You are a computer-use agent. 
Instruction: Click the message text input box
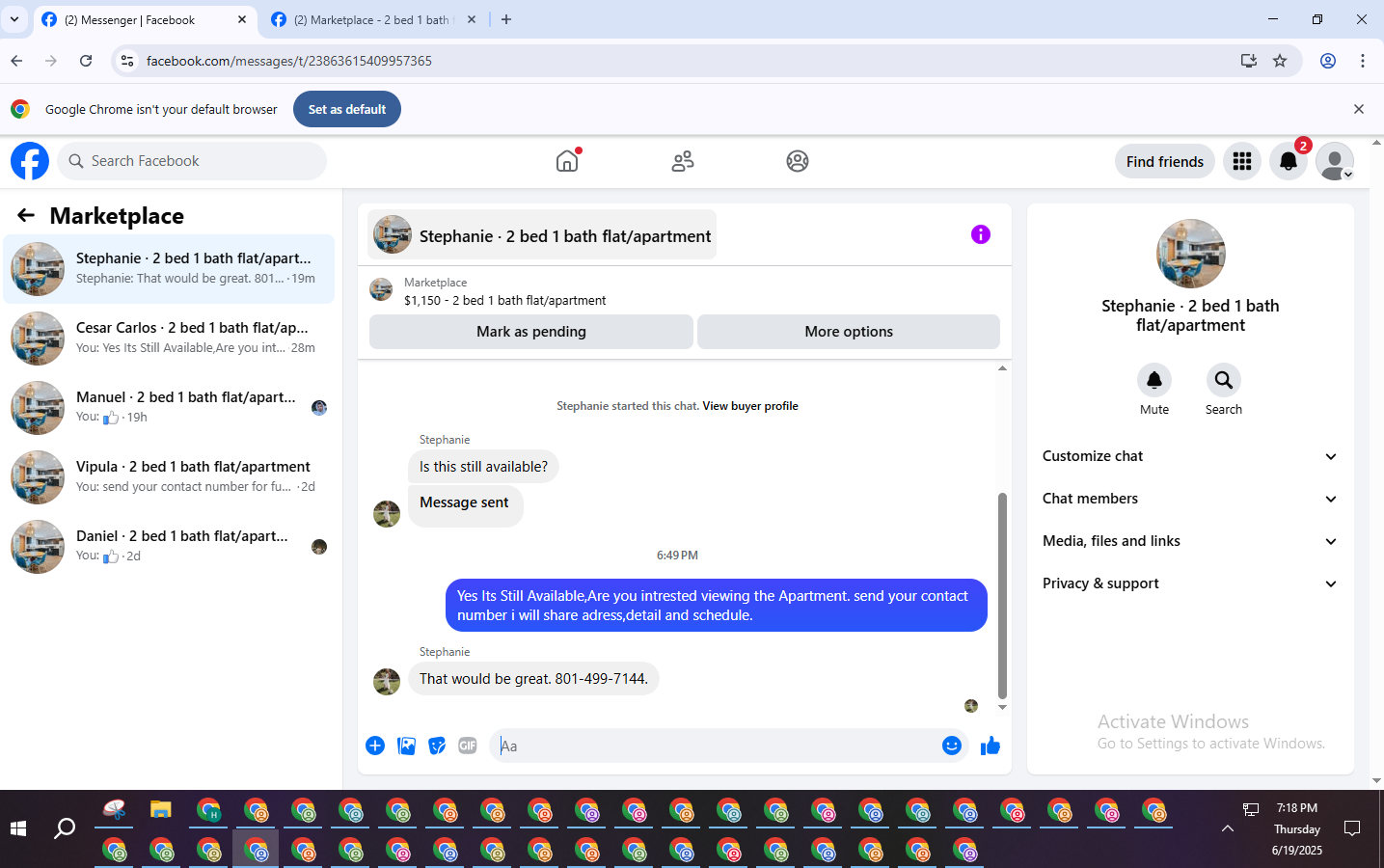tap(714, 746)
